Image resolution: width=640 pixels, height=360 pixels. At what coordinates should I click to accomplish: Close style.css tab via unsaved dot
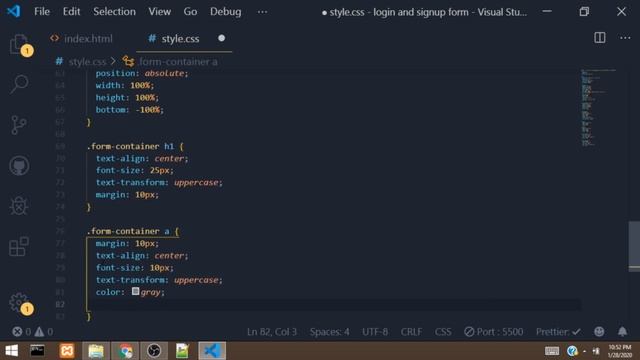[x=221, y=38]
